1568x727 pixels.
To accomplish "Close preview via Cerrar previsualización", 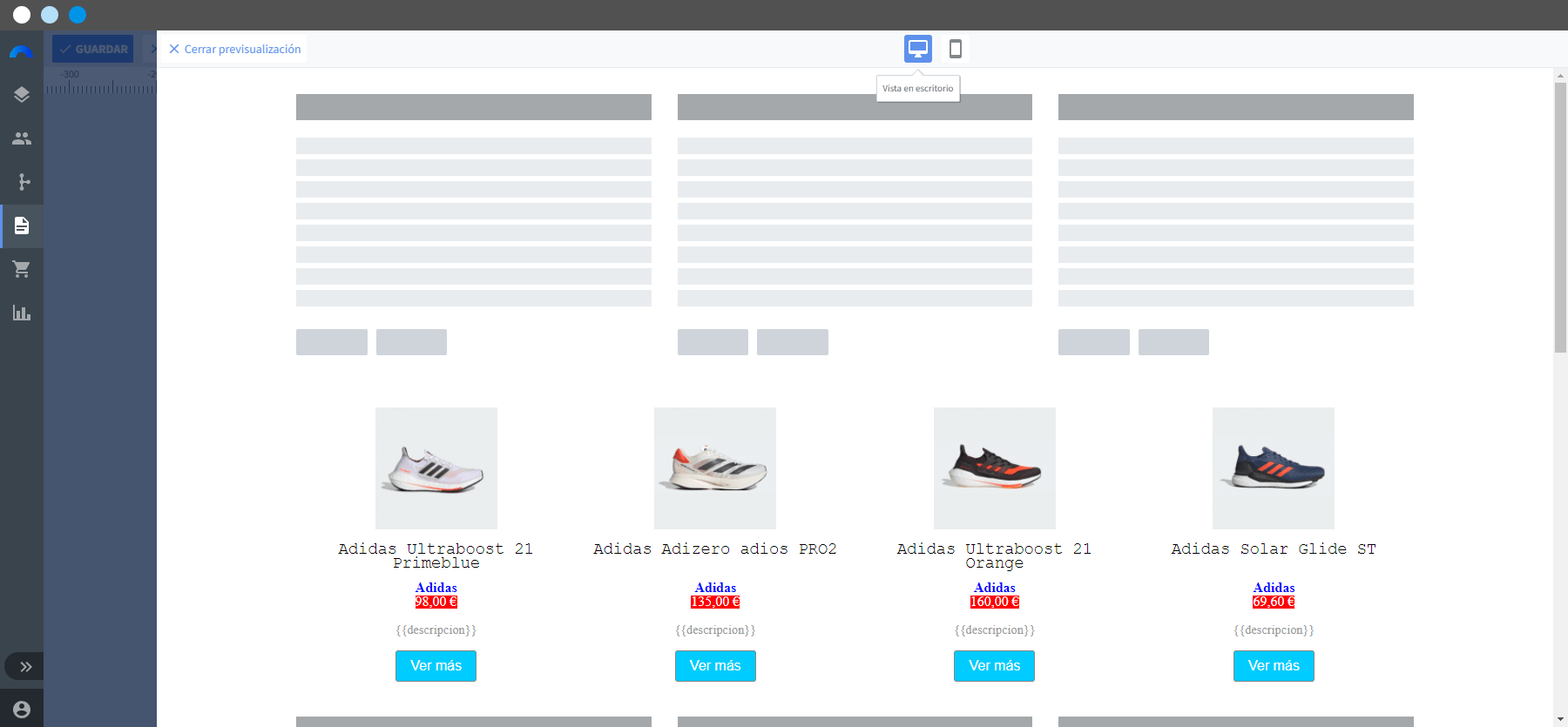I will click(x=235, y=49).
